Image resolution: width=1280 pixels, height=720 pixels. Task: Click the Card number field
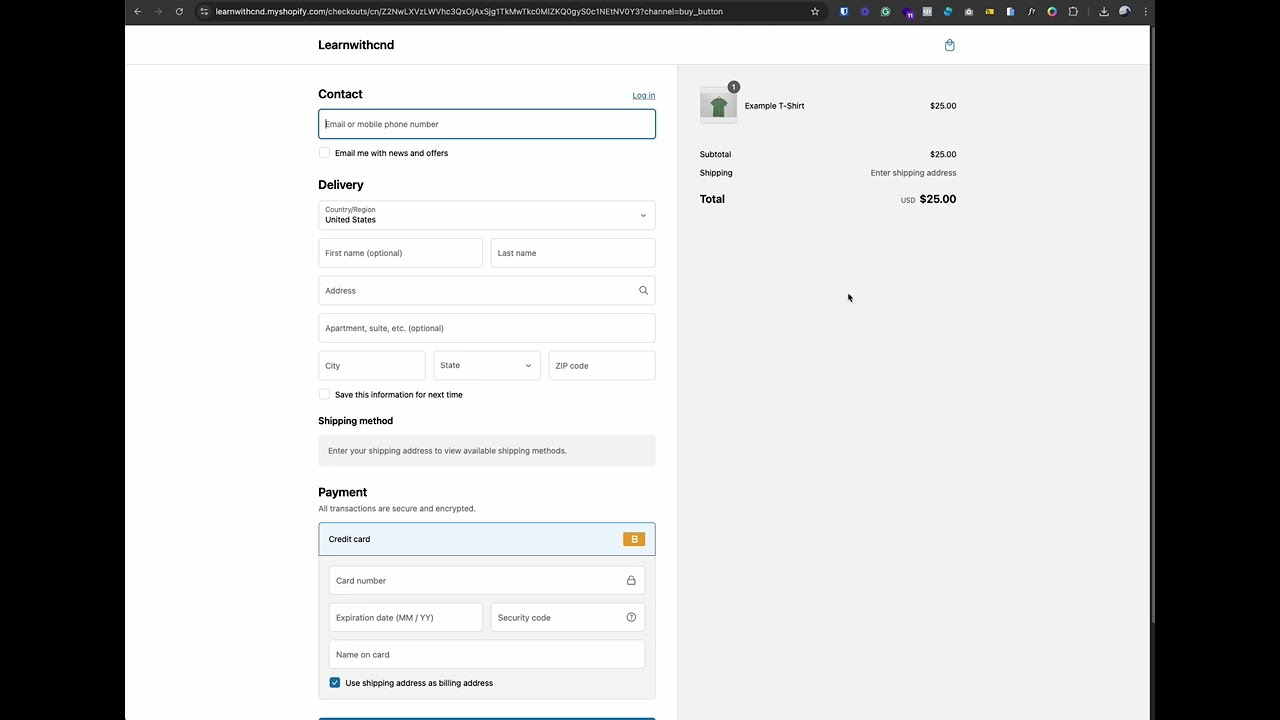487,580
